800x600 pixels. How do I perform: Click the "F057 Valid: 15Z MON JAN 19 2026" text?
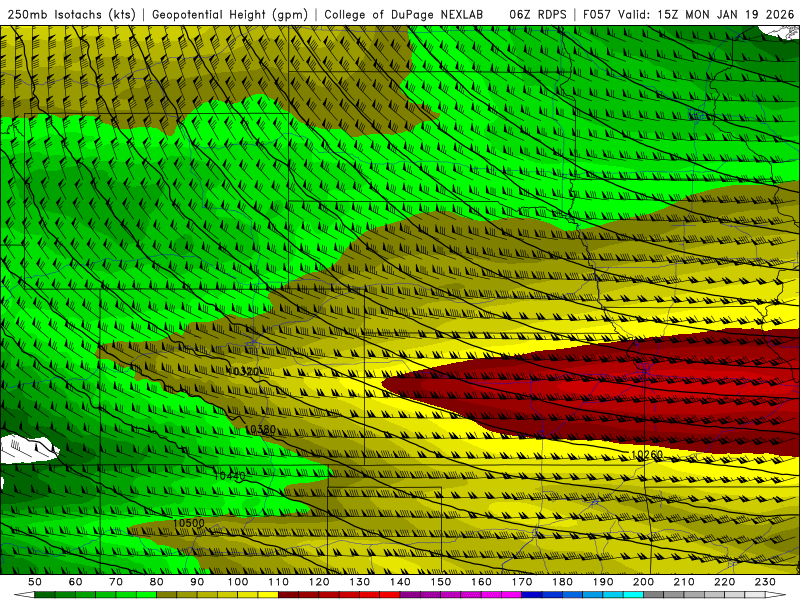click(689, 15)
